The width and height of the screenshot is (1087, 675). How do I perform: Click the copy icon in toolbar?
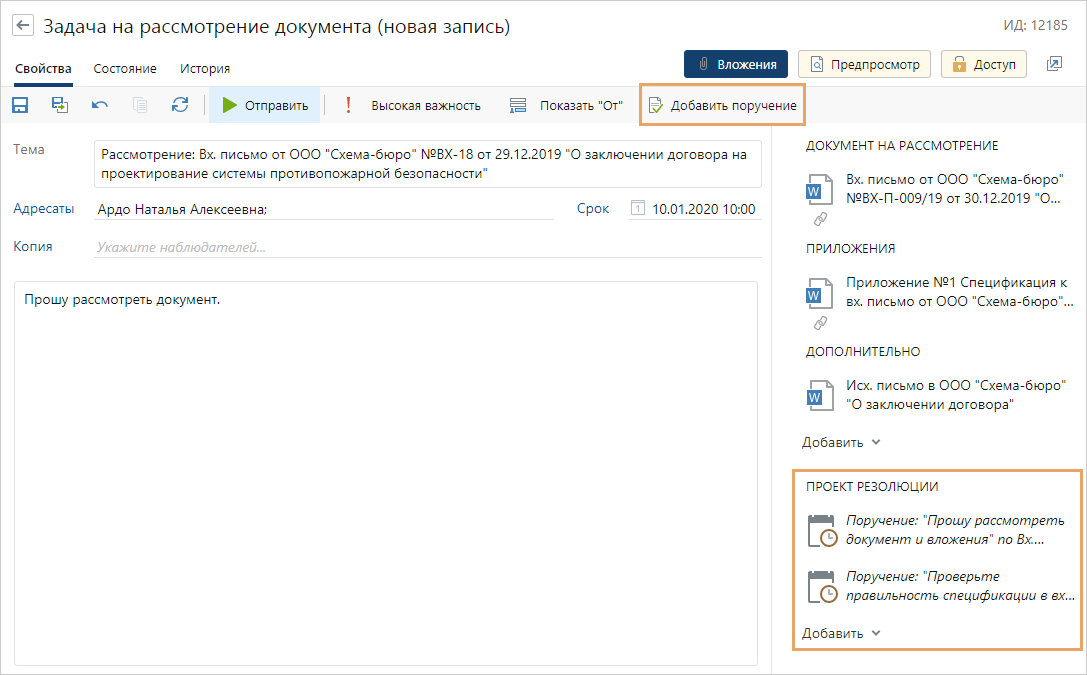140,105
